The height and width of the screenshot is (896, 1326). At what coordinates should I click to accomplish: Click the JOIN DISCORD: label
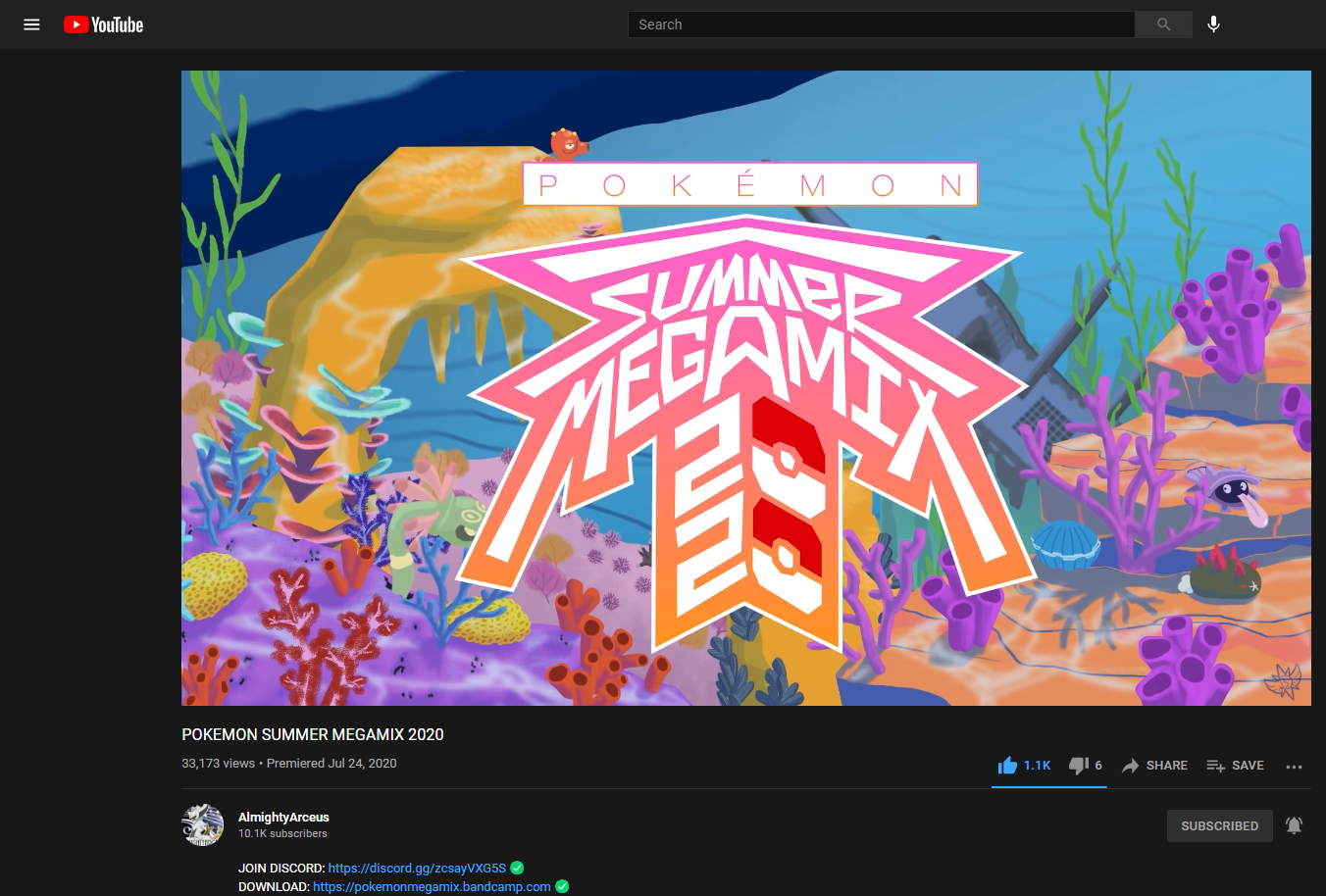(281, 868)
